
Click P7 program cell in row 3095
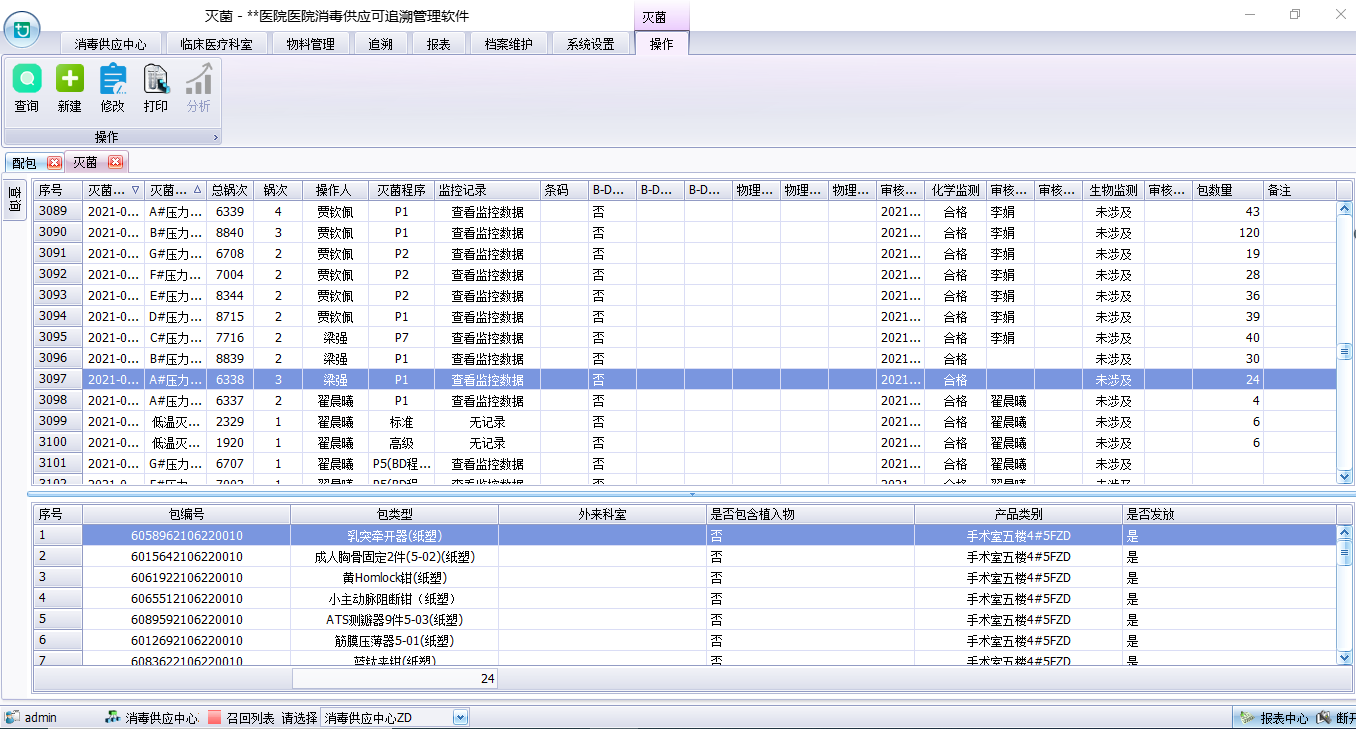pos(401,338)
